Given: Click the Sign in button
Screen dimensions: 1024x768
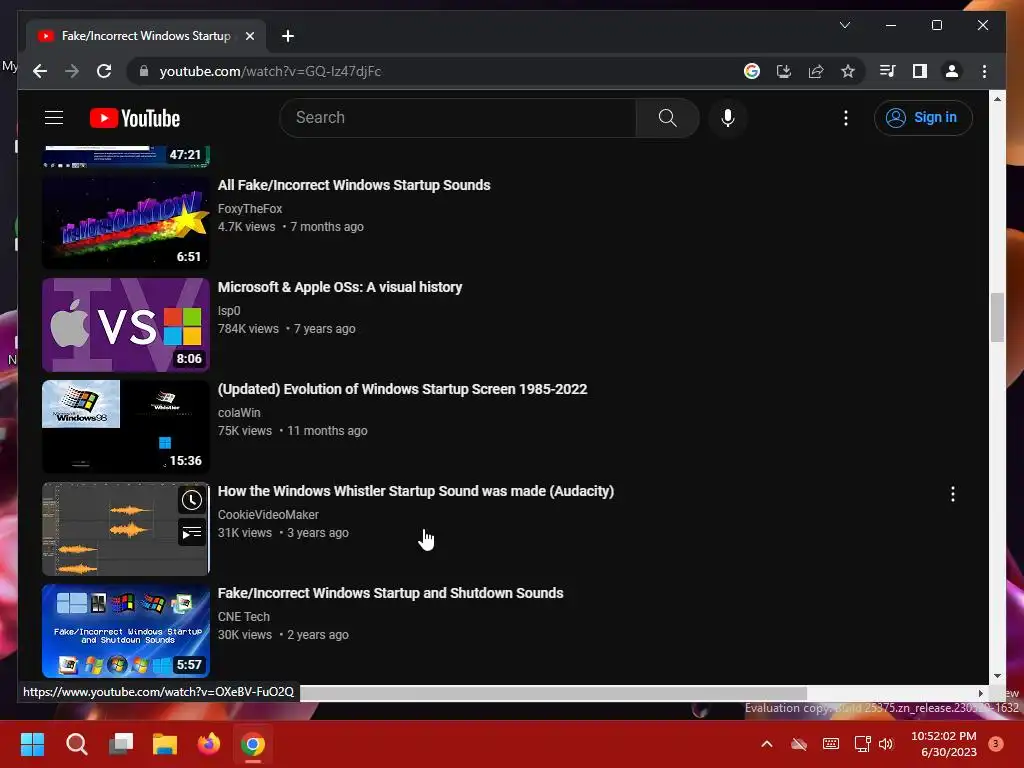Looking at the screenshot, I should tap(923, 118).
